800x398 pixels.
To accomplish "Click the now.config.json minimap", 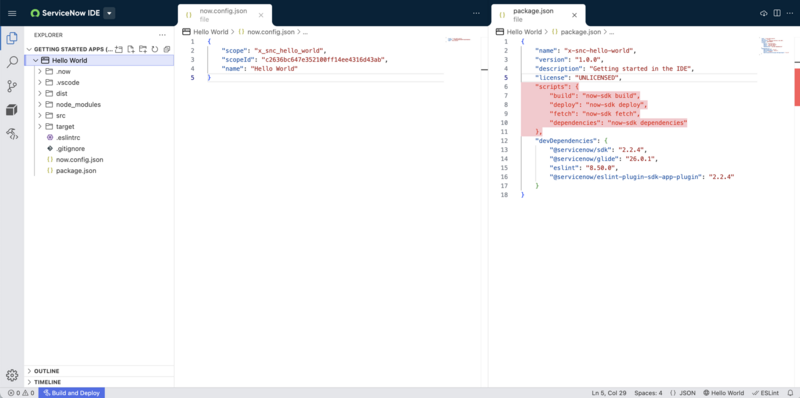I will (x=460, y=39).
